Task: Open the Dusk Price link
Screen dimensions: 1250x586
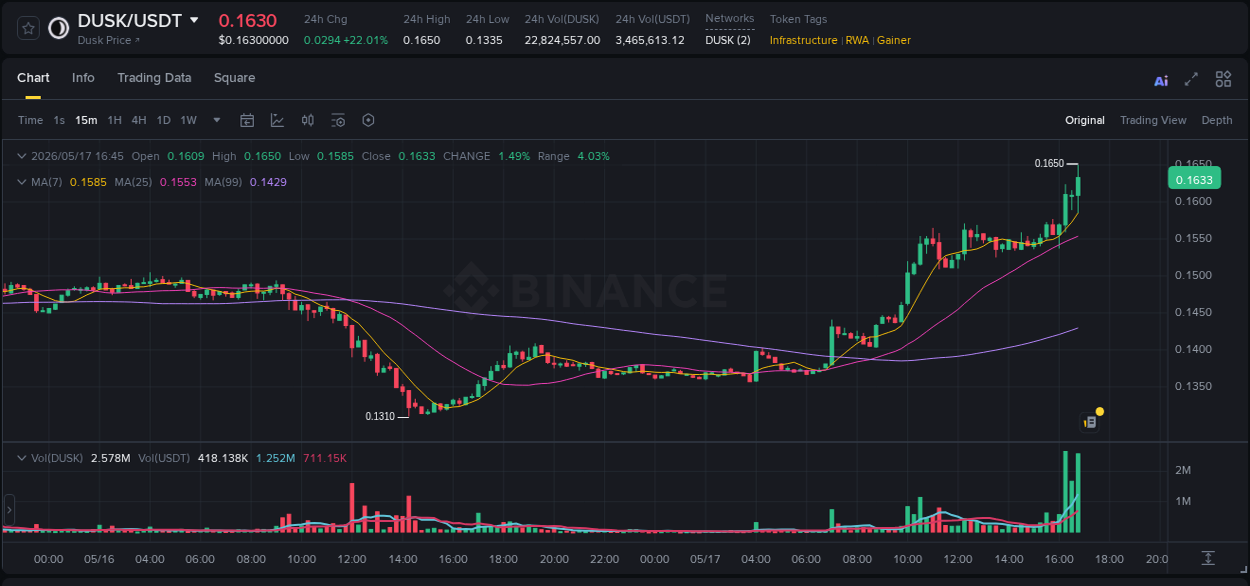Action: coord(109,40)
